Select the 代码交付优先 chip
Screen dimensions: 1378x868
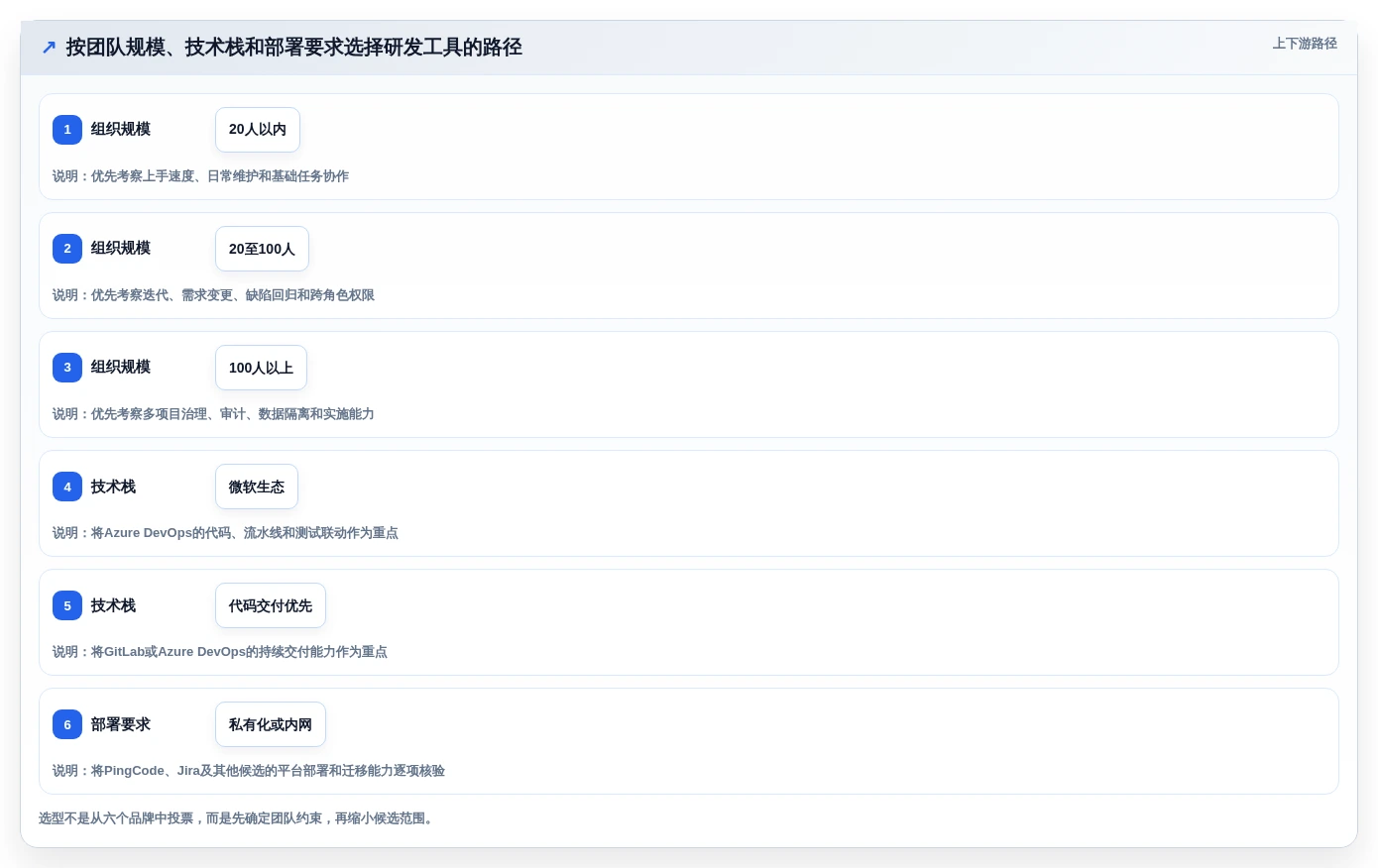click(x=271, y=605)
